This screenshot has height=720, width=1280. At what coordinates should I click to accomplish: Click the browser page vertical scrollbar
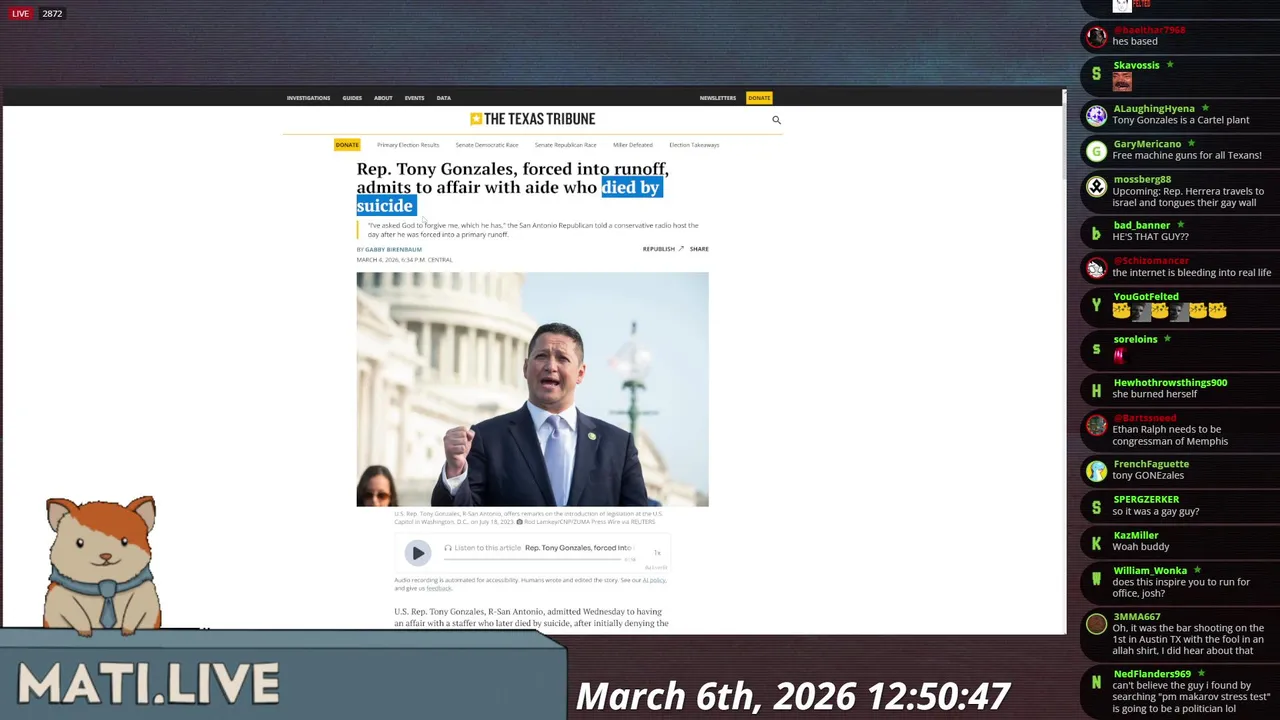pos(1063,360)
